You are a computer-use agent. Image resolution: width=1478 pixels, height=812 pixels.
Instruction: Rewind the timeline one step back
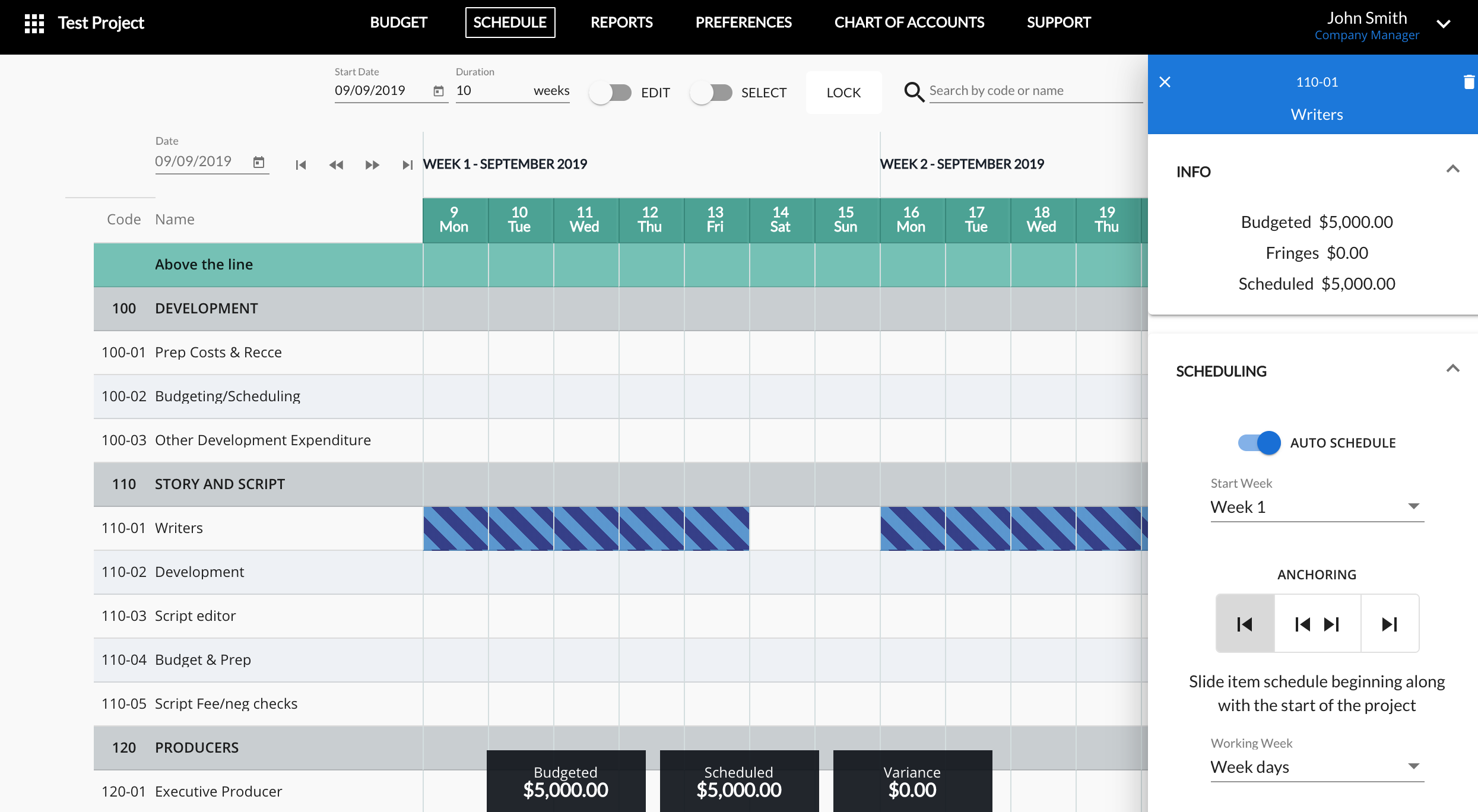coord(336,165)
